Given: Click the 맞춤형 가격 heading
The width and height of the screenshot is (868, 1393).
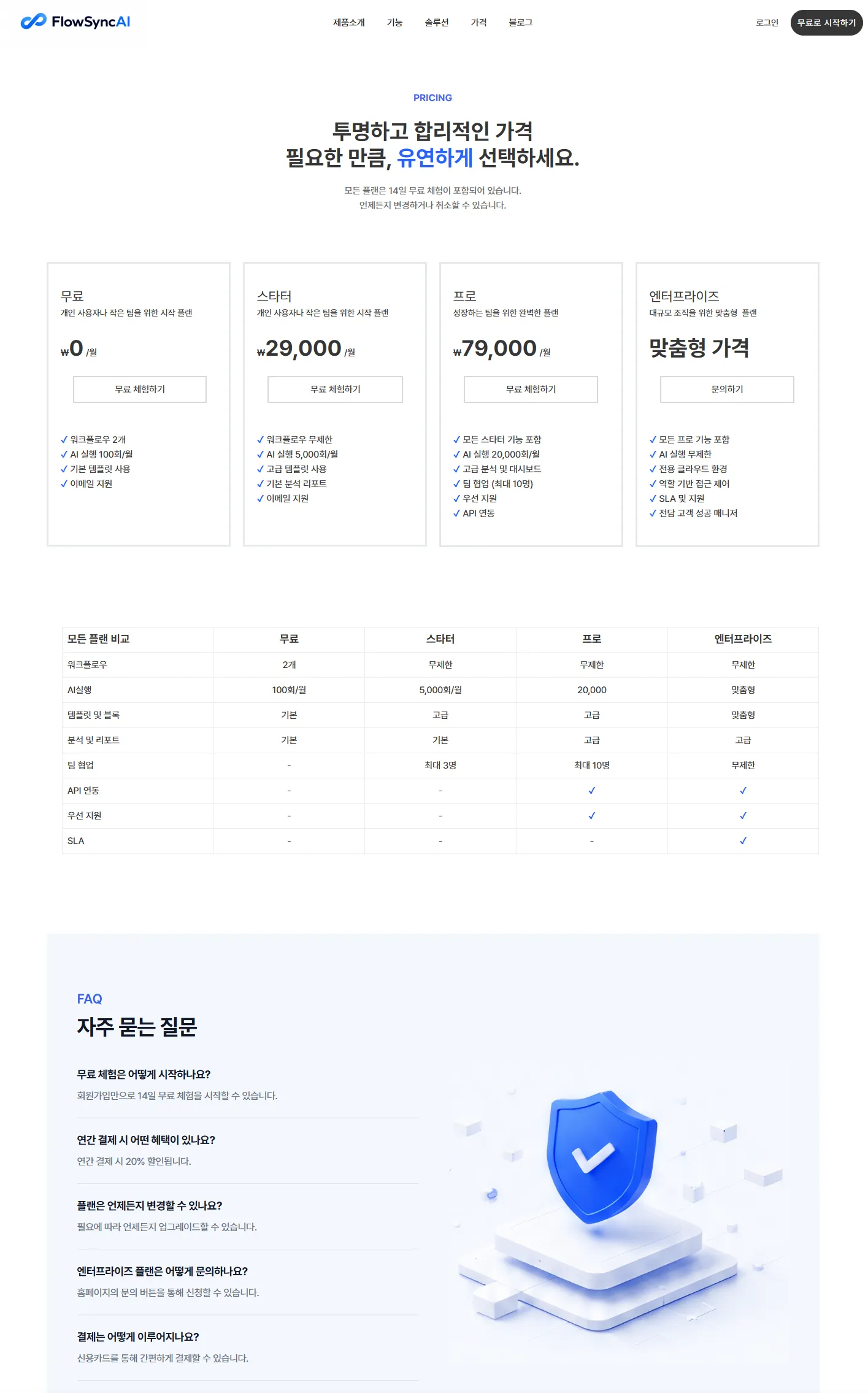Looking at the screenshot, I should 699,348.
